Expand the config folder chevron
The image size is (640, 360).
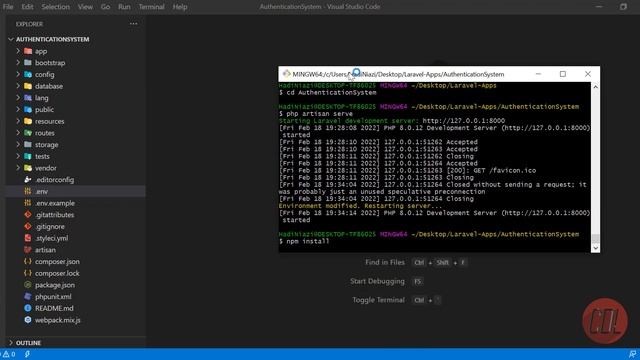pos(18,74)
